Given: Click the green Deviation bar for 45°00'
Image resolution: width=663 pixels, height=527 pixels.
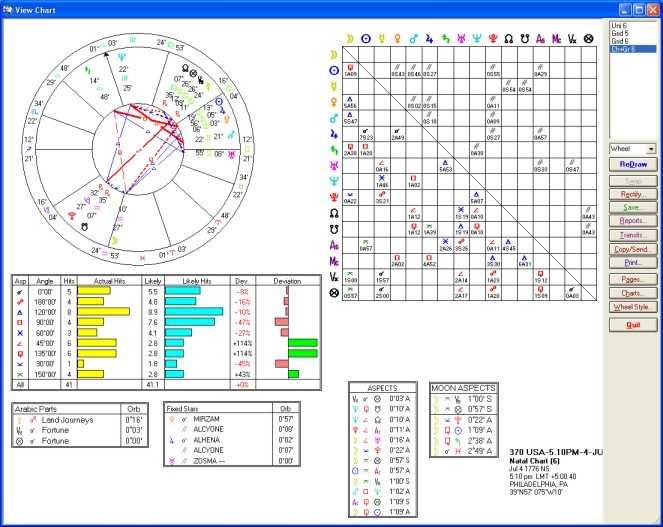Looking at the screenshot, I should click(303, 343).
